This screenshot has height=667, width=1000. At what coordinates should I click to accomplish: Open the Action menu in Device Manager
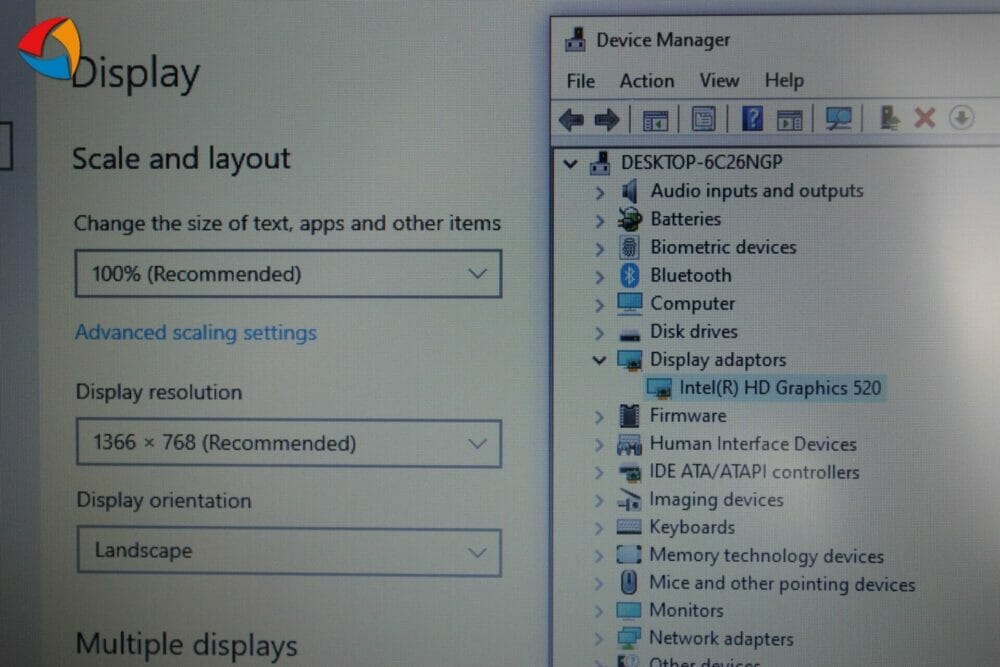(x=647, y=81)
